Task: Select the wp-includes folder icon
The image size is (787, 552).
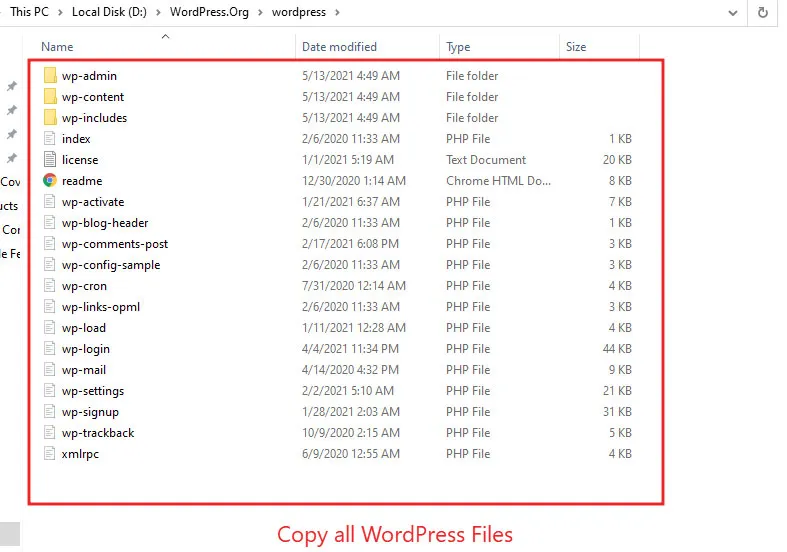Action: point(50,117)
